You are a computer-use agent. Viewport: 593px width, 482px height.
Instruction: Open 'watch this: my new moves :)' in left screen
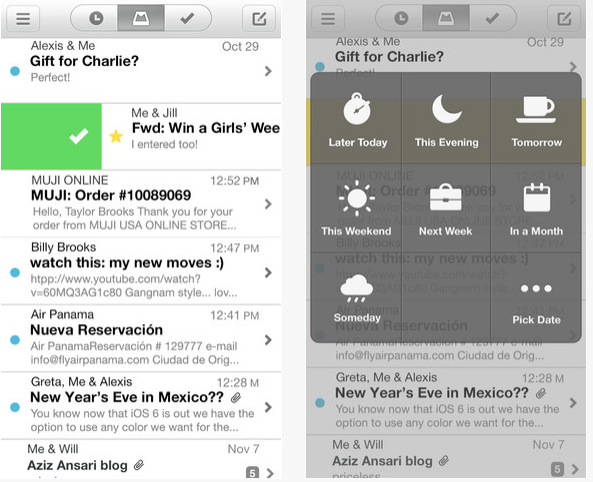pyautogui.click(x=141, y=271)
